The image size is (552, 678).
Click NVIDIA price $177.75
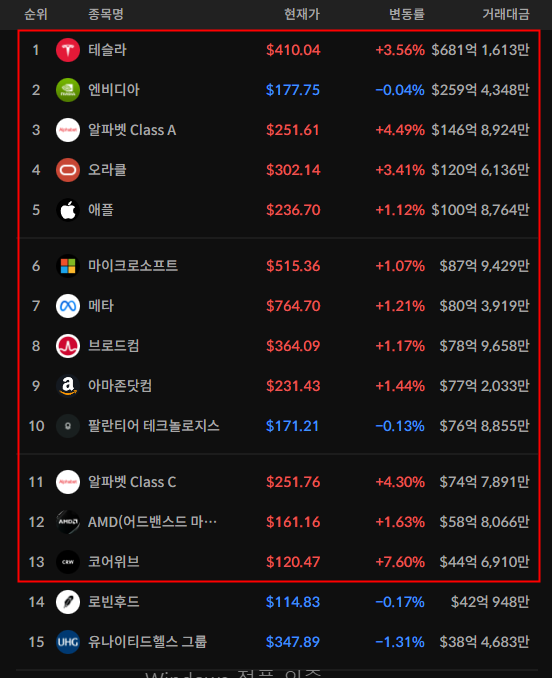[293, 90]
